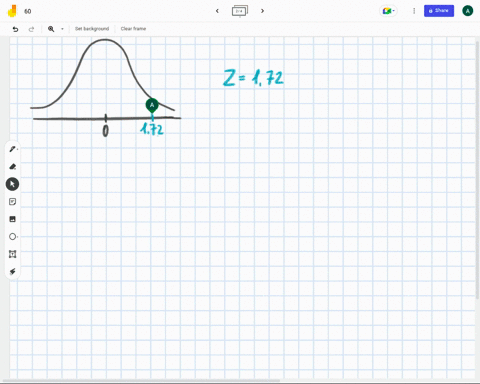Click the collaborator cursor marker A
This screenshot has height=384, width=480.
(152, 105)
